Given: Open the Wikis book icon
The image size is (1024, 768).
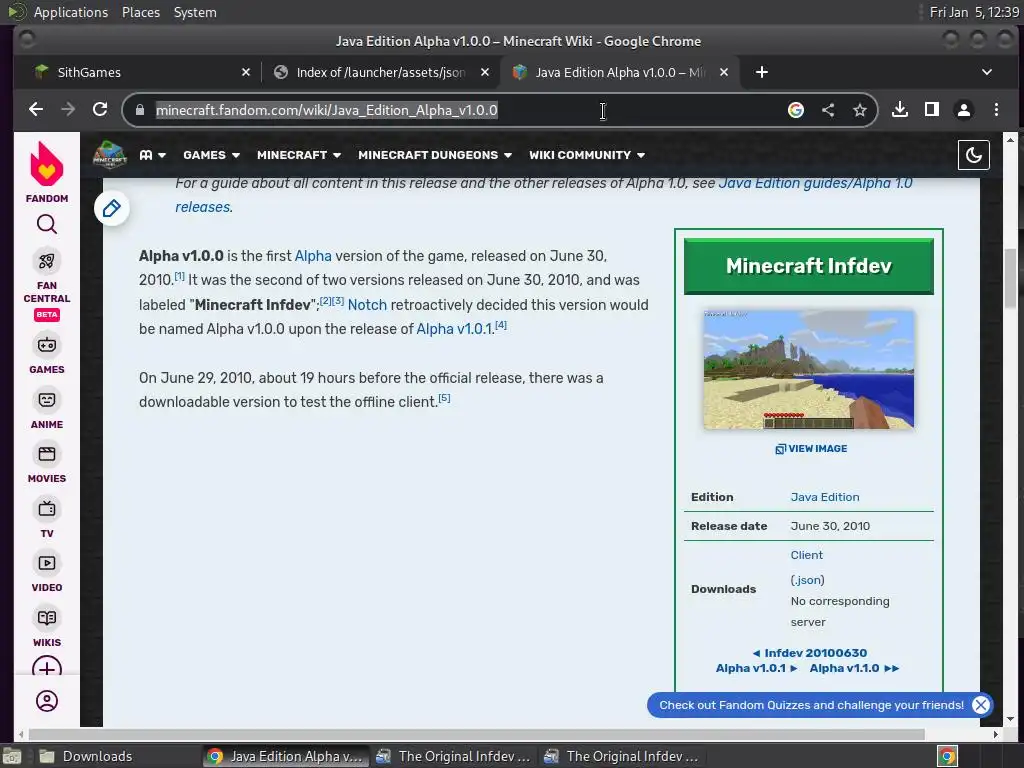Looking at the screenshot, I should coord(46,618).
